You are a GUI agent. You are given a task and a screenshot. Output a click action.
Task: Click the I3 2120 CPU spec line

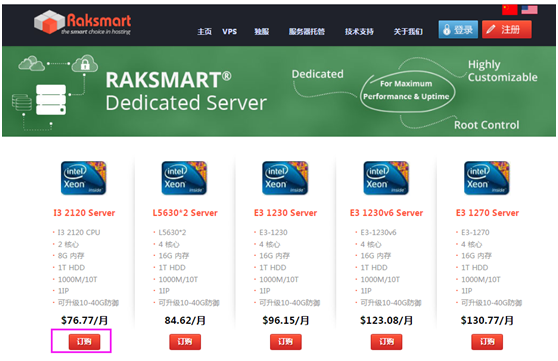(79, 232)
